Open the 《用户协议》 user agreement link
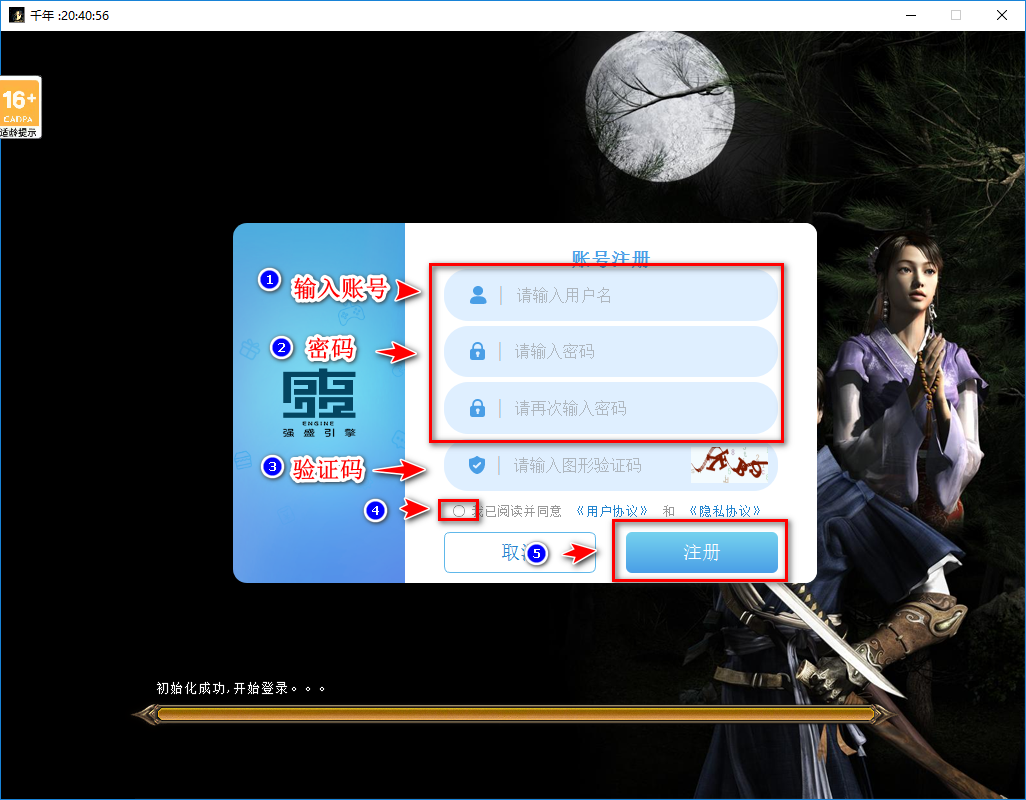 coord(612,511)
